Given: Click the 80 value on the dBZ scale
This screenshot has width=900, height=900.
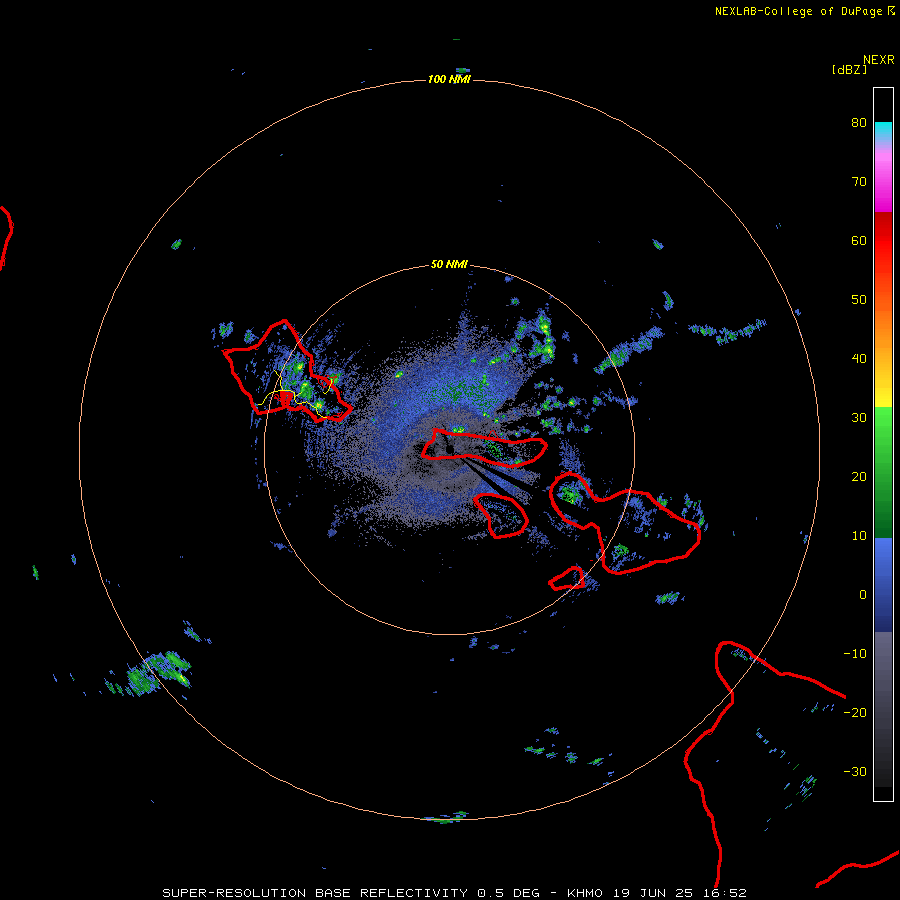Looking at the screenshot, I should [x=859, y=123].
